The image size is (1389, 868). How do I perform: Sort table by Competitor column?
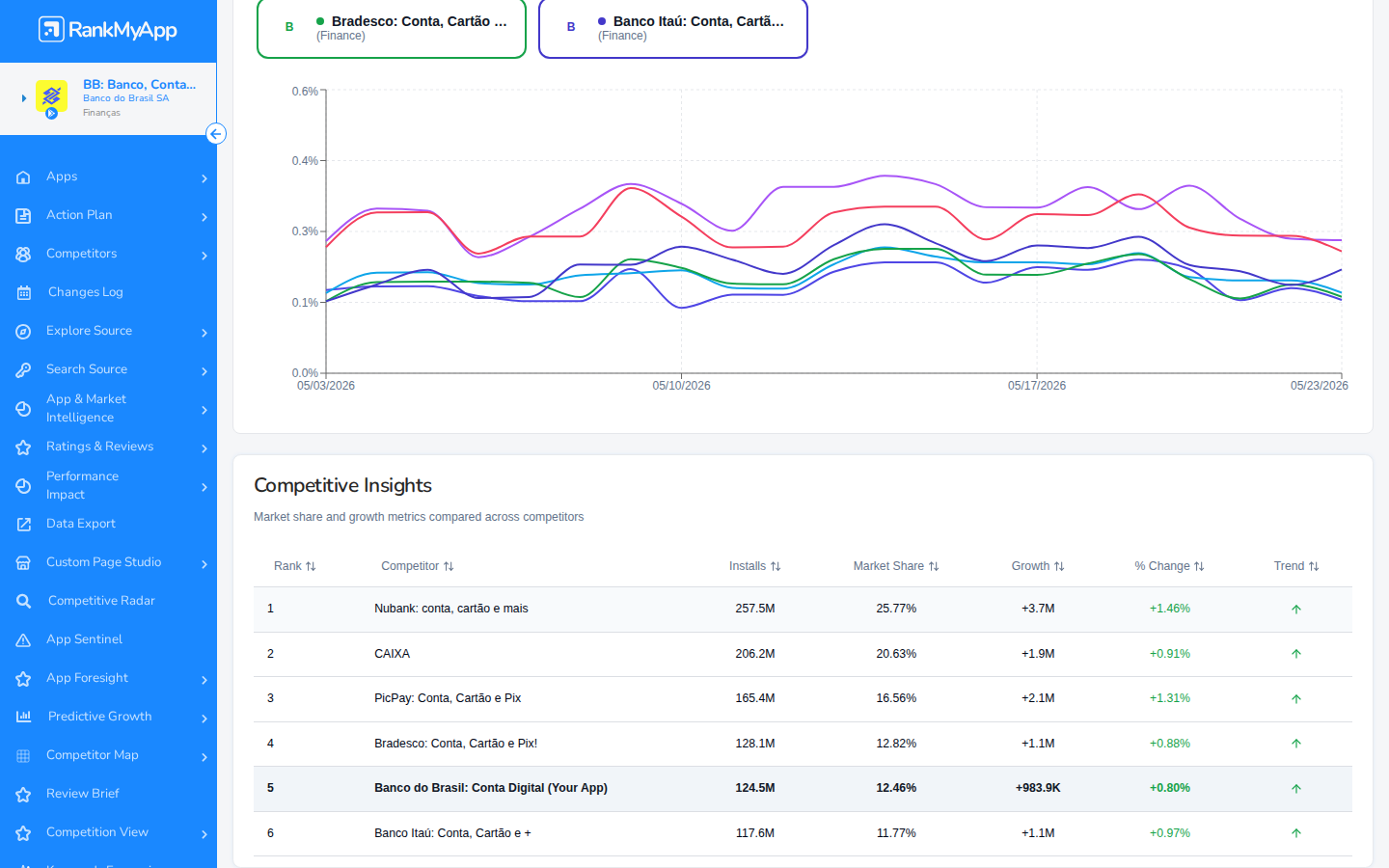(418, 566)
